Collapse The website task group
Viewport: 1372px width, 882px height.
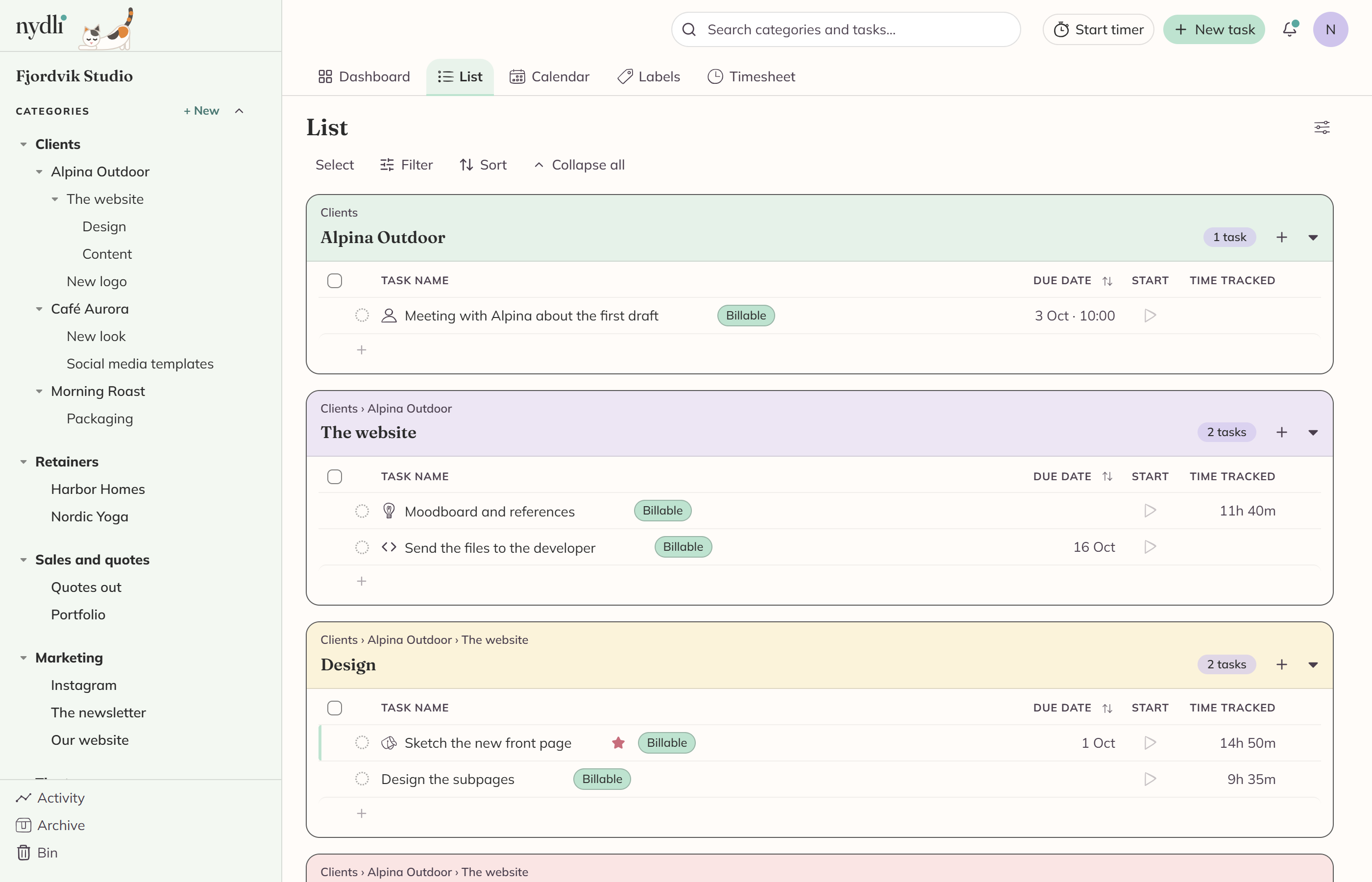coord(1313,433)
